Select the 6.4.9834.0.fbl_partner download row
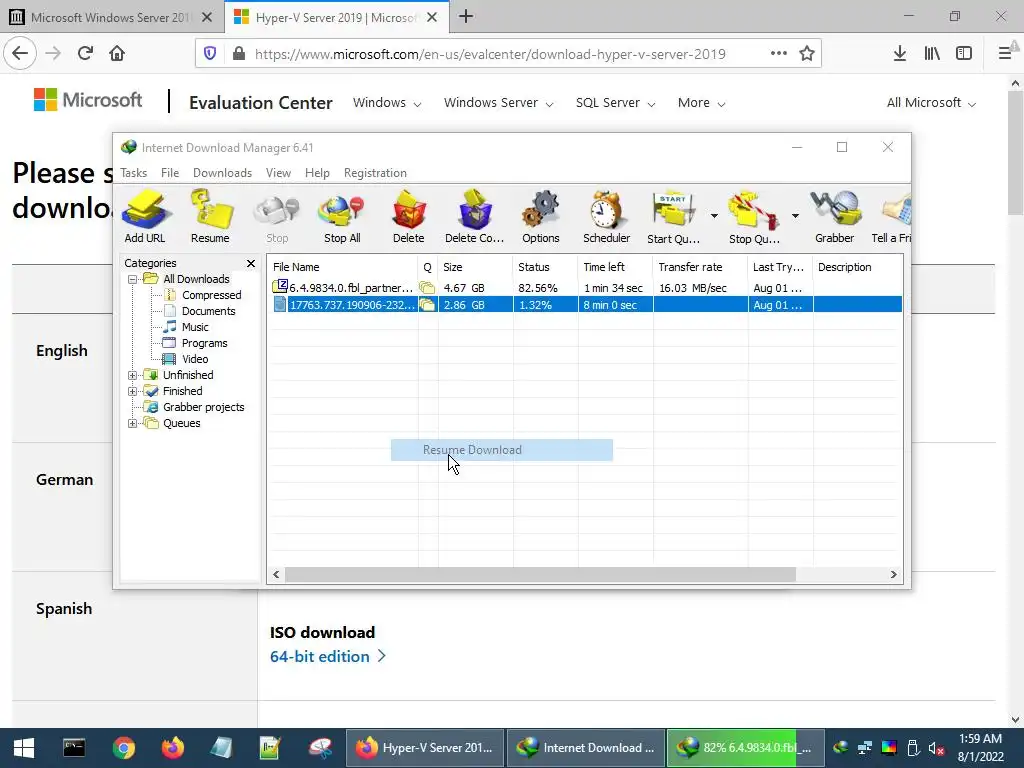This screenshot has width=1024, height=768. [x=585, y=288]
